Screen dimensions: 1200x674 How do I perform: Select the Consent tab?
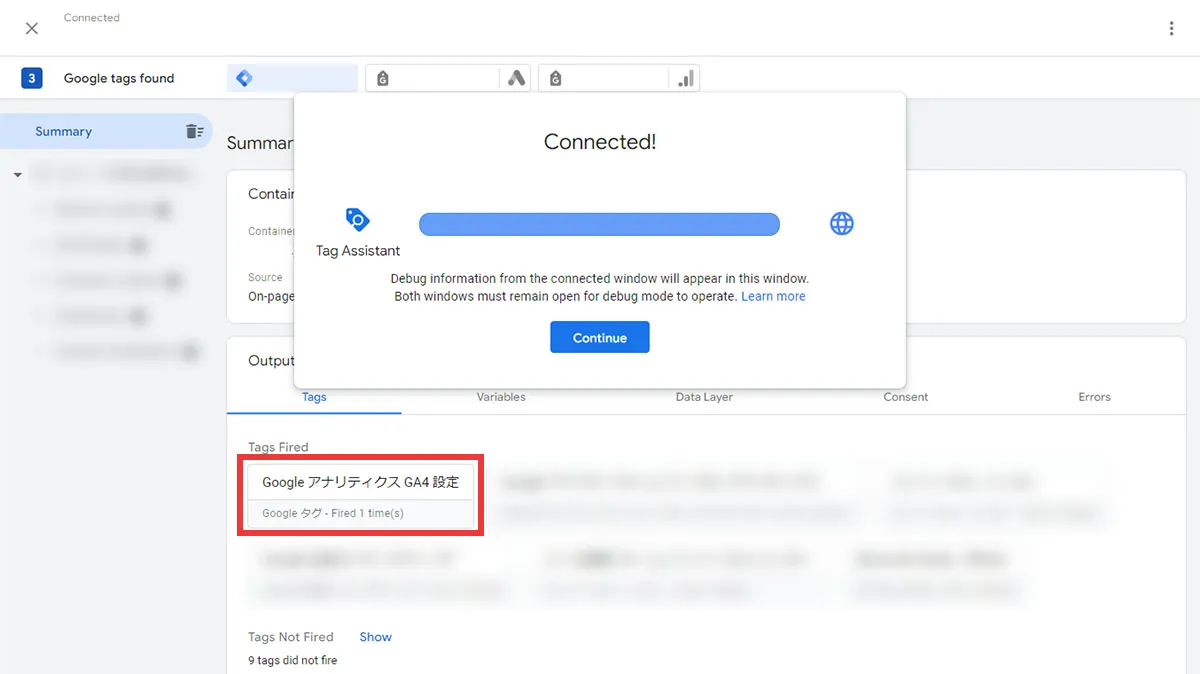[905, 397]
